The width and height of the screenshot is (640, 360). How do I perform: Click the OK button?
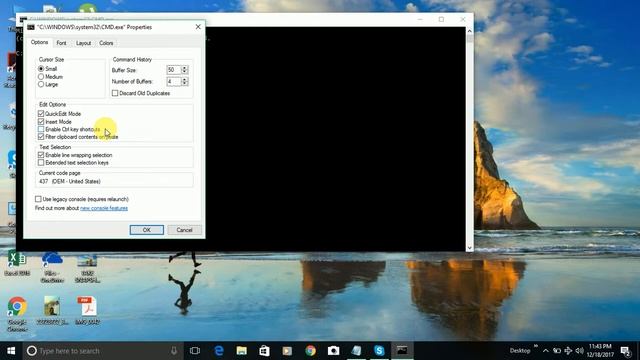[x=147, y=230]
